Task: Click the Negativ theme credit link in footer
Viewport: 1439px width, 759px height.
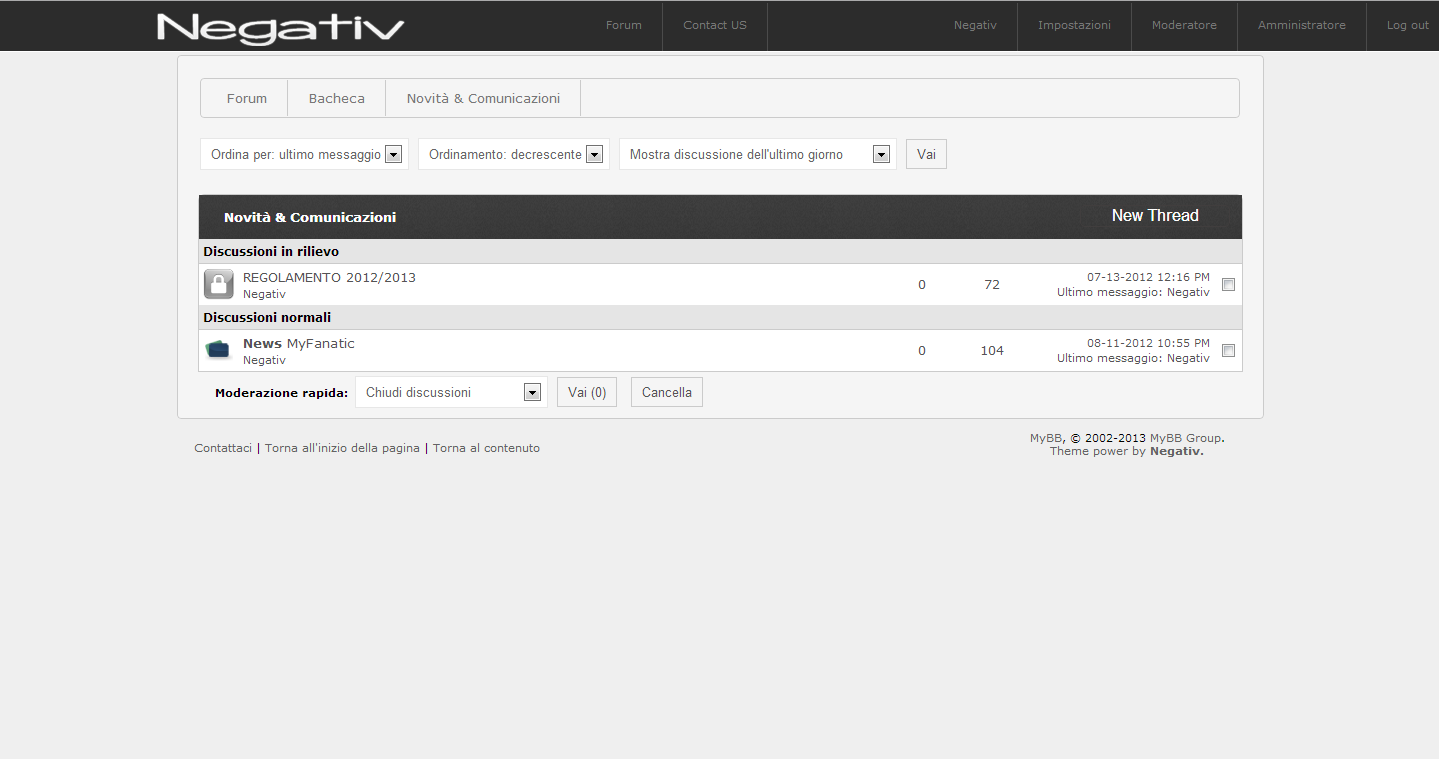Action: (1175, 451)
